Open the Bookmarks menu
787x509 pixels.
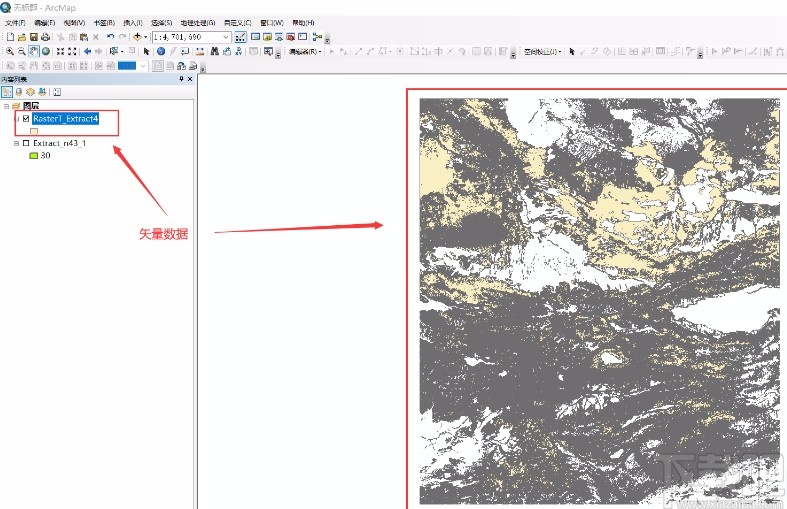point(104,23)
